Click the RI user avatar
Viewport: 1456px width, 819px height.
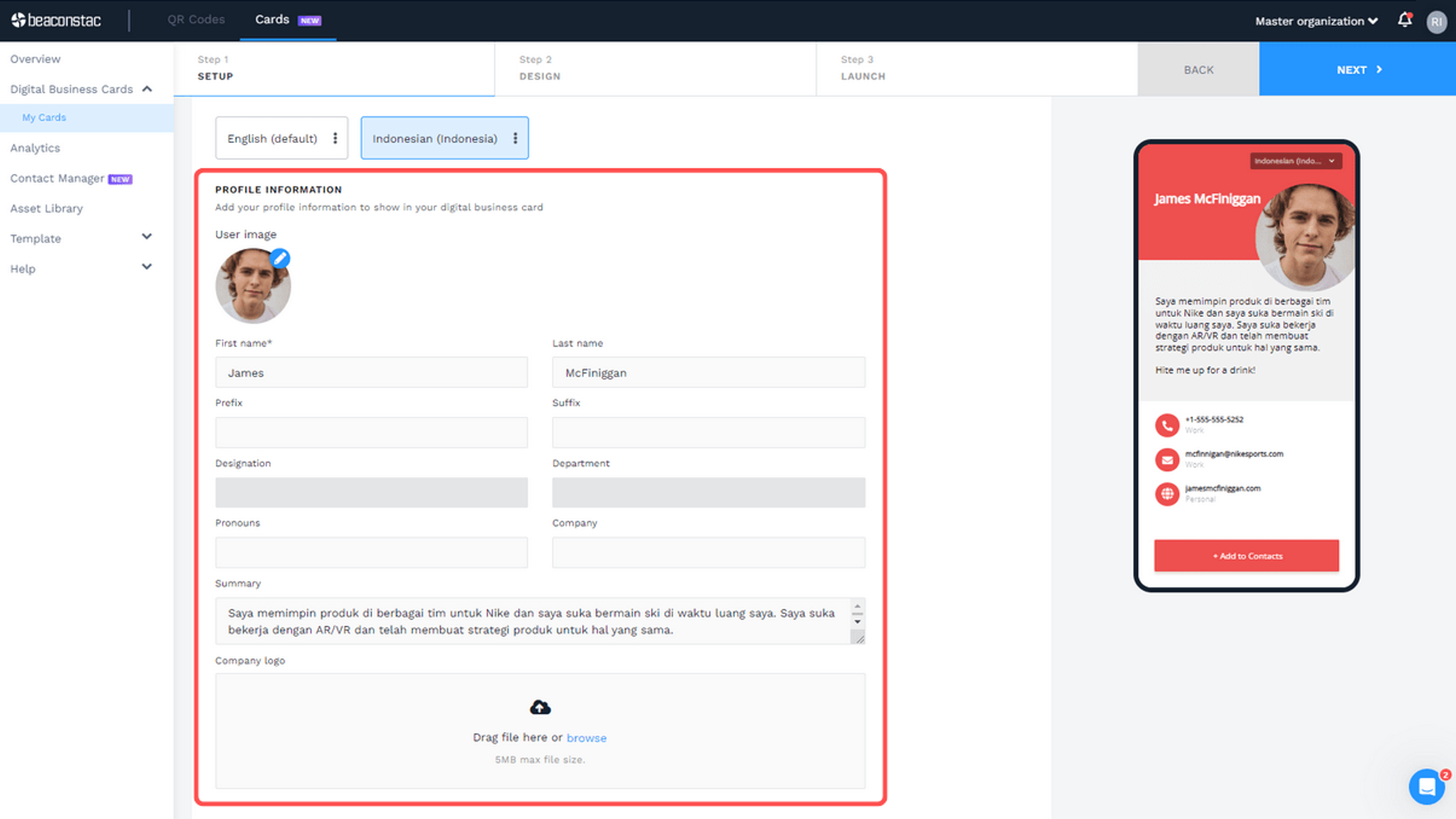coord(1436,22)
